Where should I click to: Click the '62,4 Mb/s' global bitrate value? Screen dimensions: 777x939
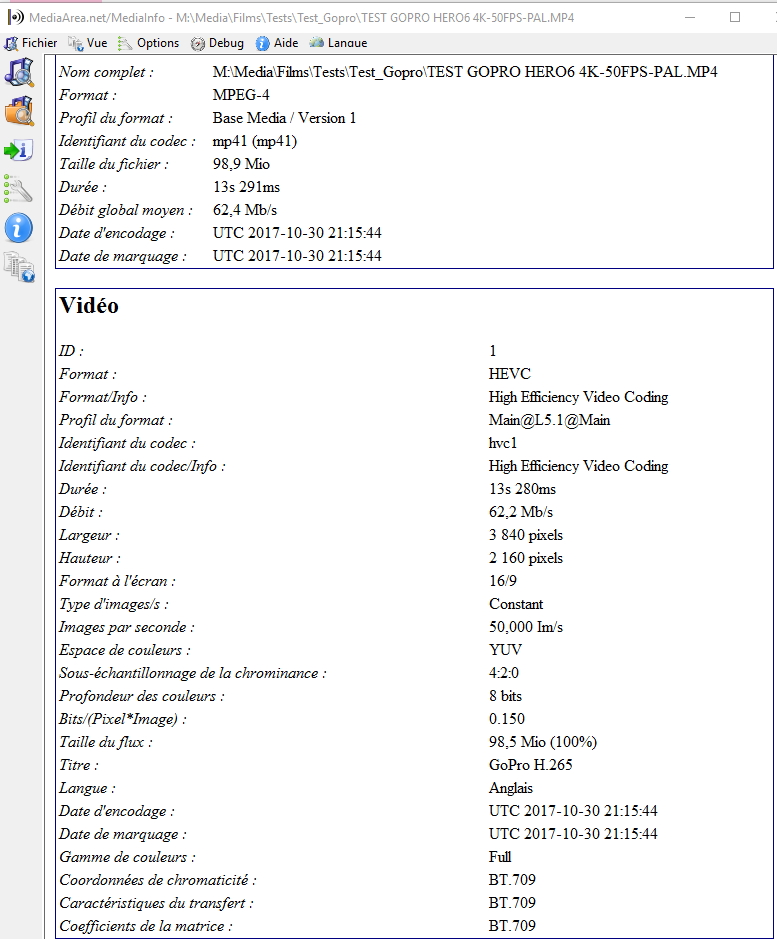(x=244, y=210)
